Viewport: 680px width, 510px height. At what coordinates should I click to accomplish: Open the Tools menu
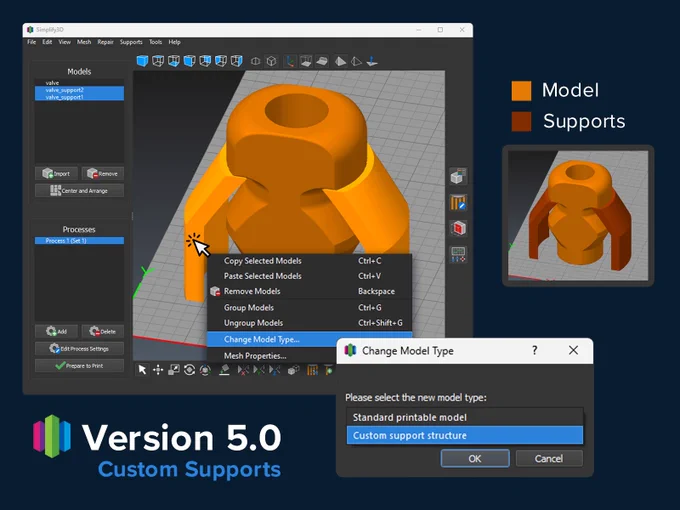click(155, 42)
